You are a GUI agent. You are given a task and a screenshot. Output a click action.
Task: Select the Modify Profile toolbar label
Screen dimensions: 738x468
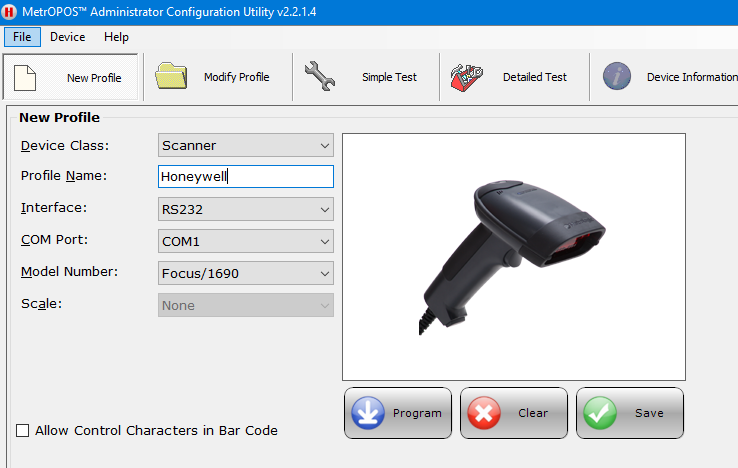237,77
